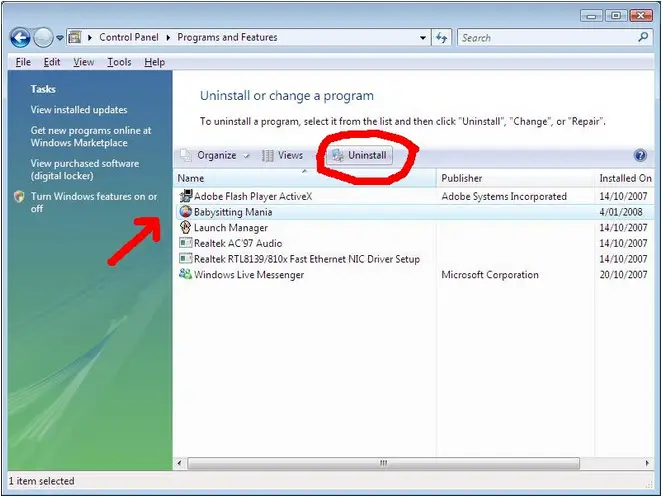The height and width of the screenshot is (498, 662).
Task: Open Get new programs at Windows Marketplace
Action: (x=91, y=137)
